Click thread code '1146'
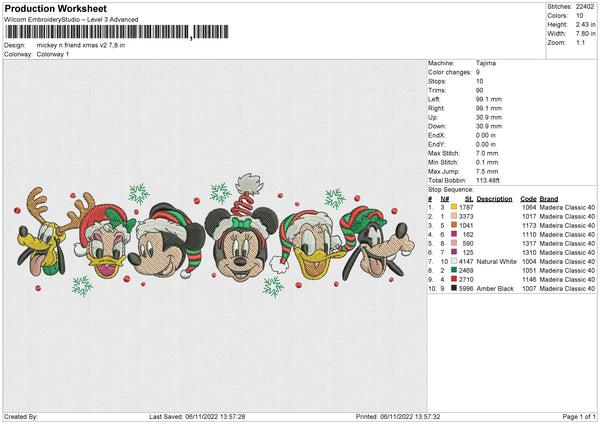 (x=529, y=280)
